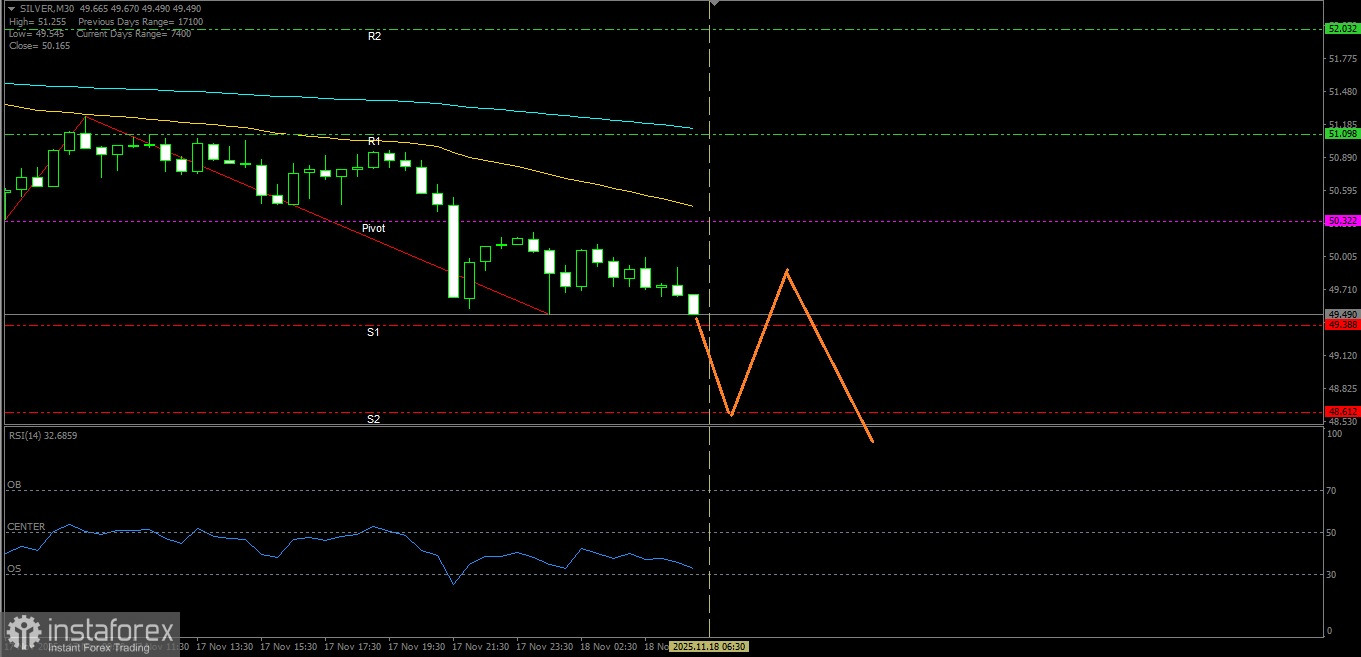The height and width of the screenshot is (657, 1361).
Task: Click the RSI(14) 32.6859 indicator label
Action: (43, 435)
